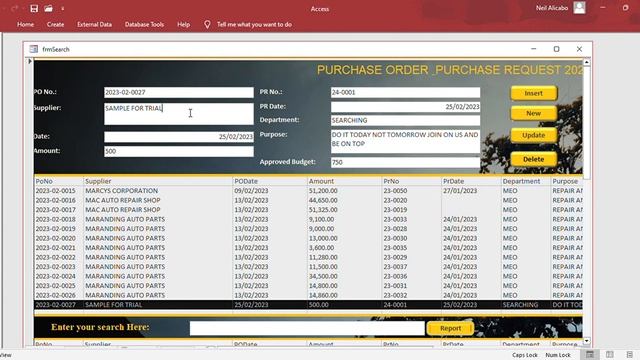Click the Tell me lightbulb icon

[207, 24]
